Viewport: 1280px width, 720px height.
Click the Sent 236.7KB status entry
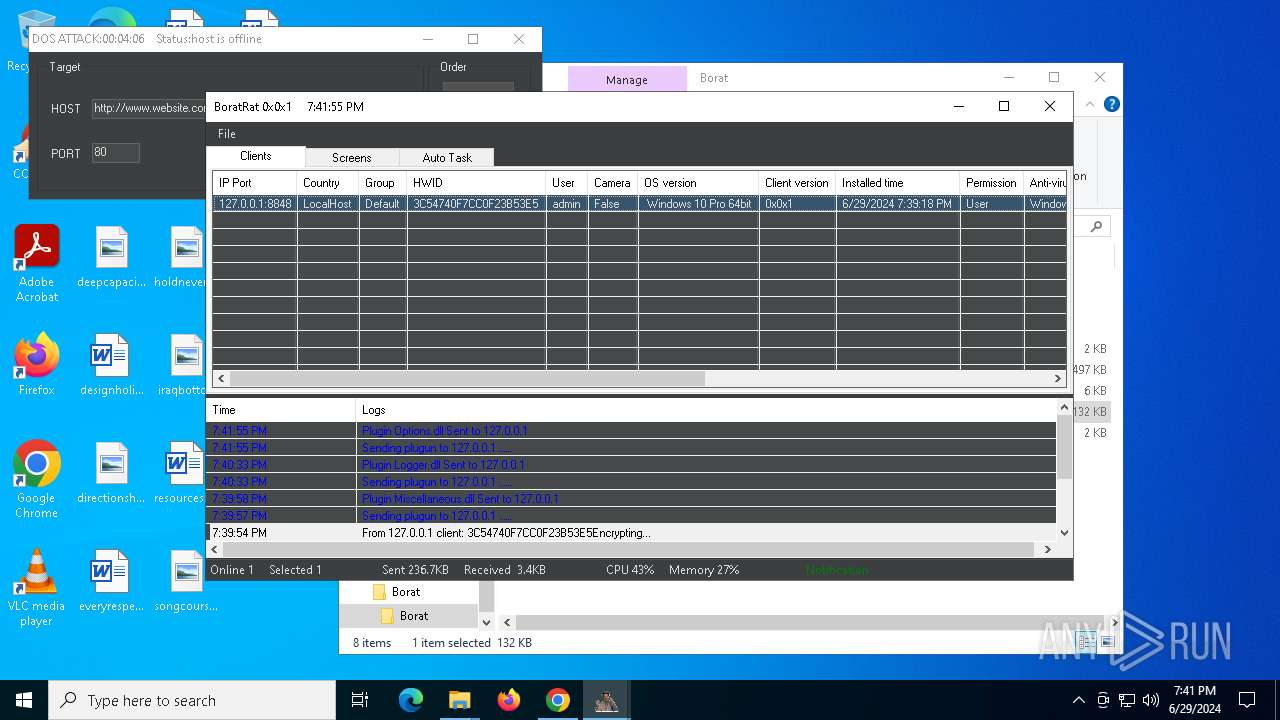coord(415,570)
